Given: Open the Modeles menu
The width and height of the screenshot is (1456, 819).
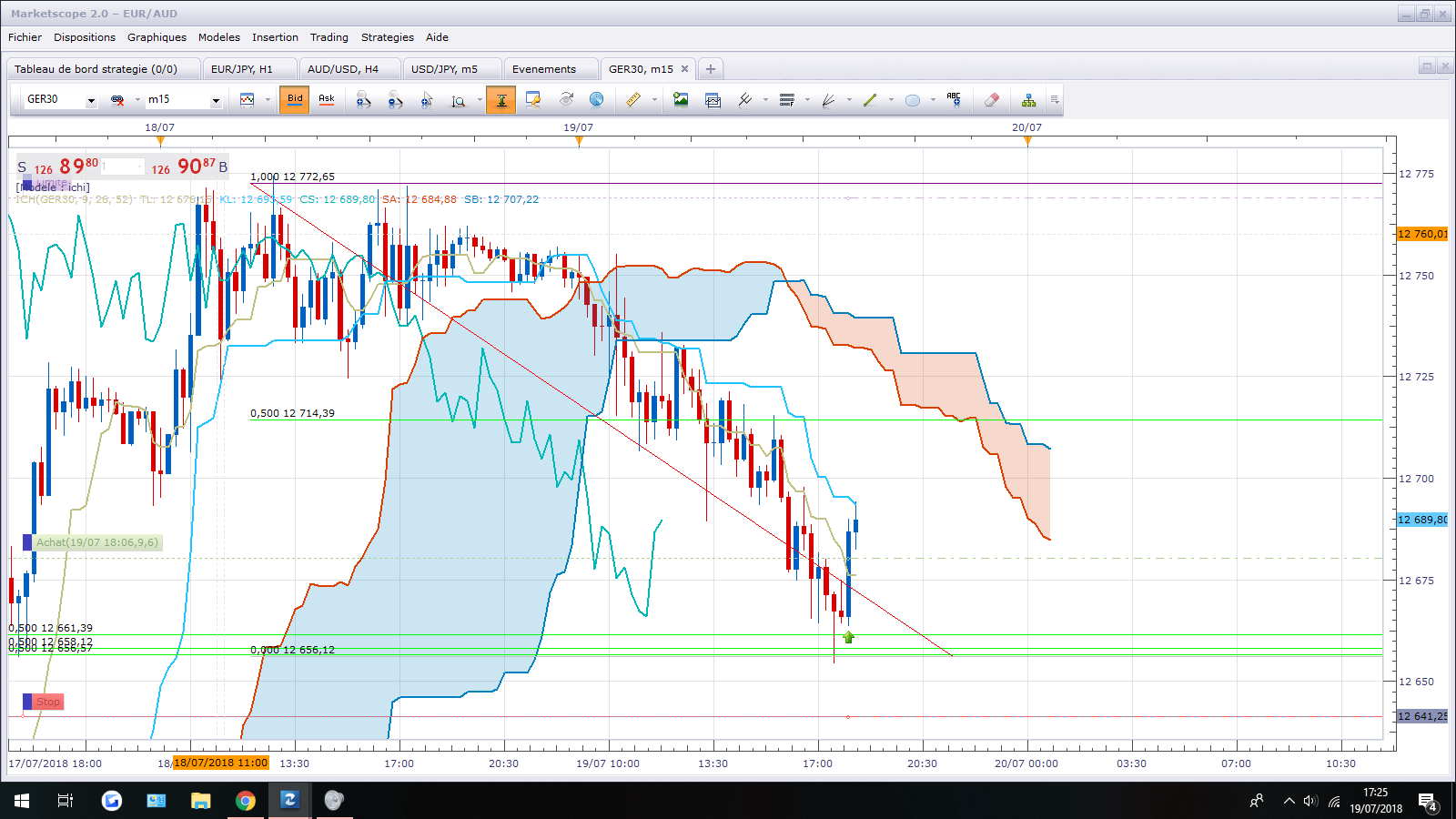Looking at the screenshot, I should tap(219, 37).
